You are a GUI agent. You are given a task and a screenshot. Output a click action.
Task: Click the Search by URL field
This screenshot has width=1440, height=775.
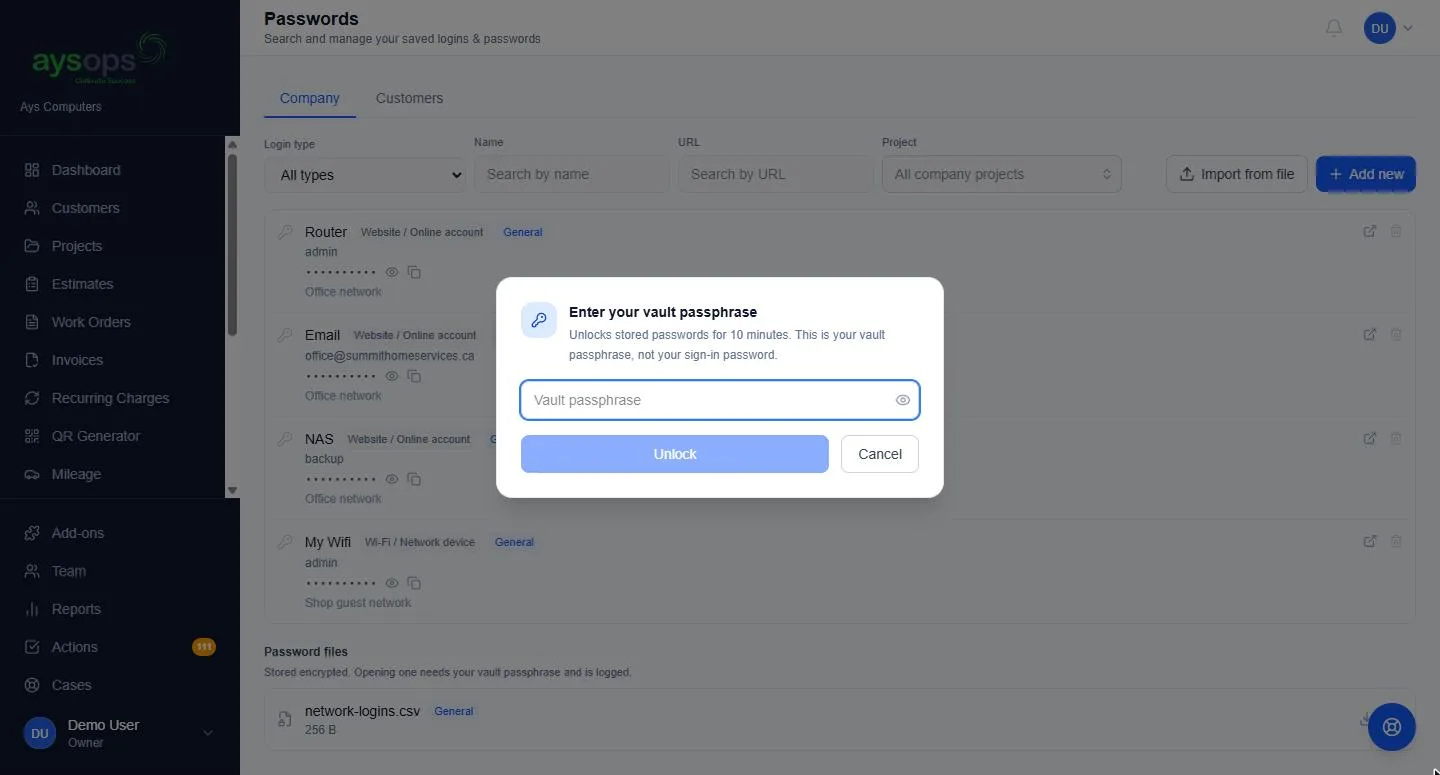click(x=776, y=174)
